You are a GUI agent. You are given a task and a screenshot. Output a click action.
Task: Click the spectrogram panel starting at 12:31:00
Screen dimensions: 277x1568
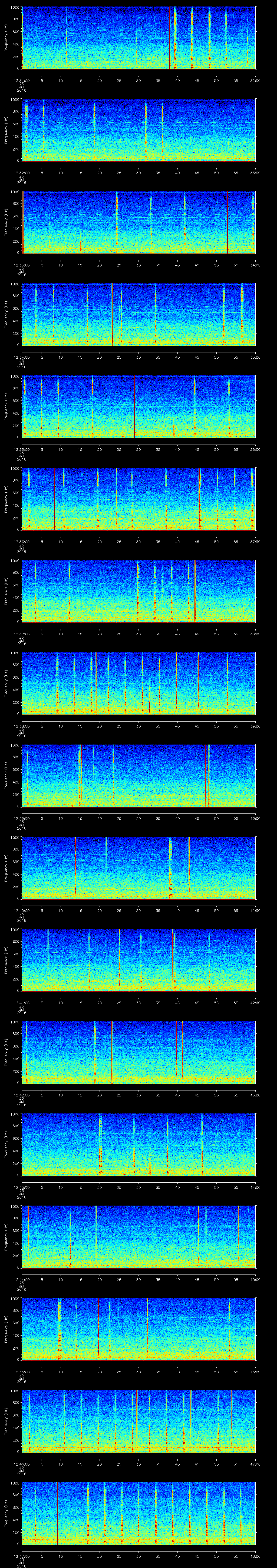(139, 38)
